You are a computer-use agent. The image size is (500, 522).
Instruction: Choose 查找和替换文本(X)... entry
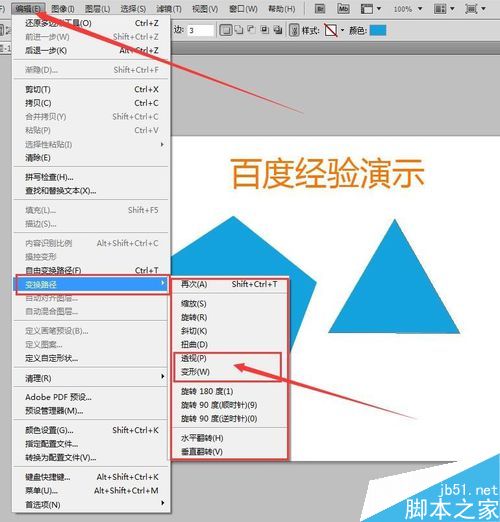[x=92, y=191]
